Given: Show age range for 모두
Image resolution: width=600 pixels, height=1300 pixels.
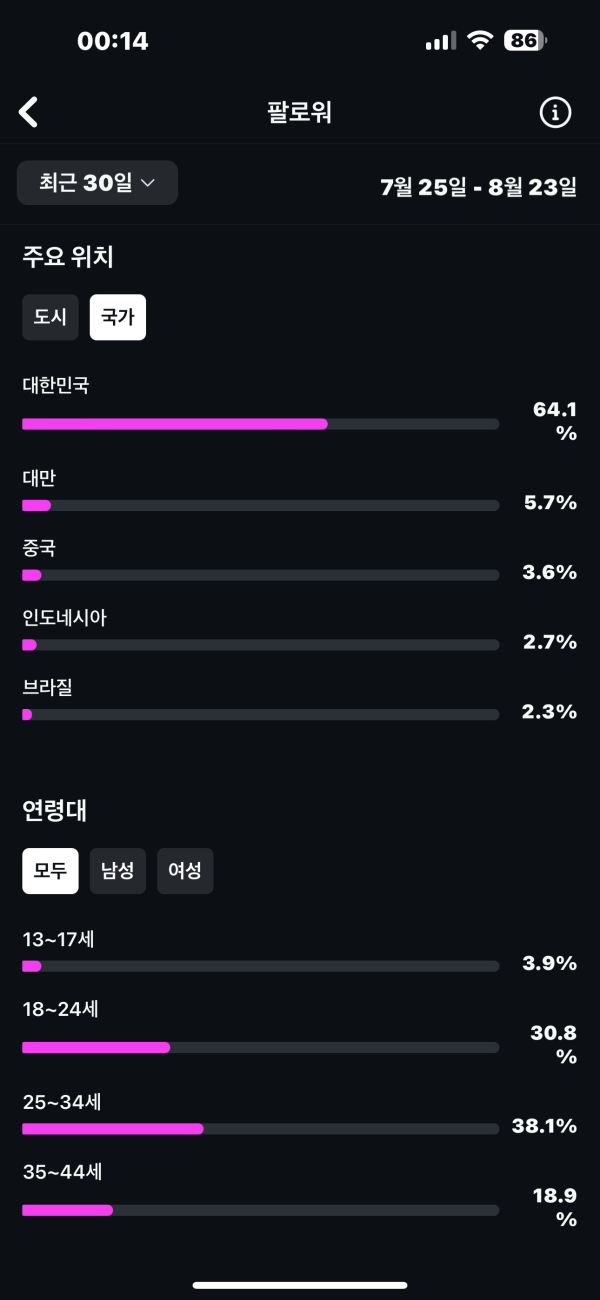Looking at the screenshot, I should [50, 871].
